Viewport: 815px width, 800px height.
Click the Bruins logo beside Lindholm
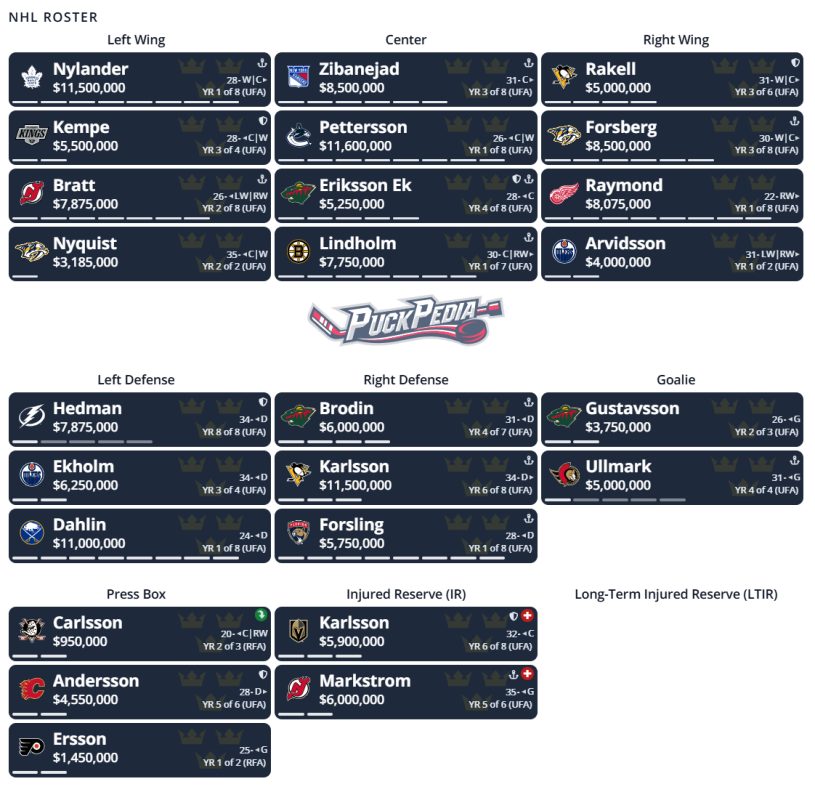click(299, 252)
